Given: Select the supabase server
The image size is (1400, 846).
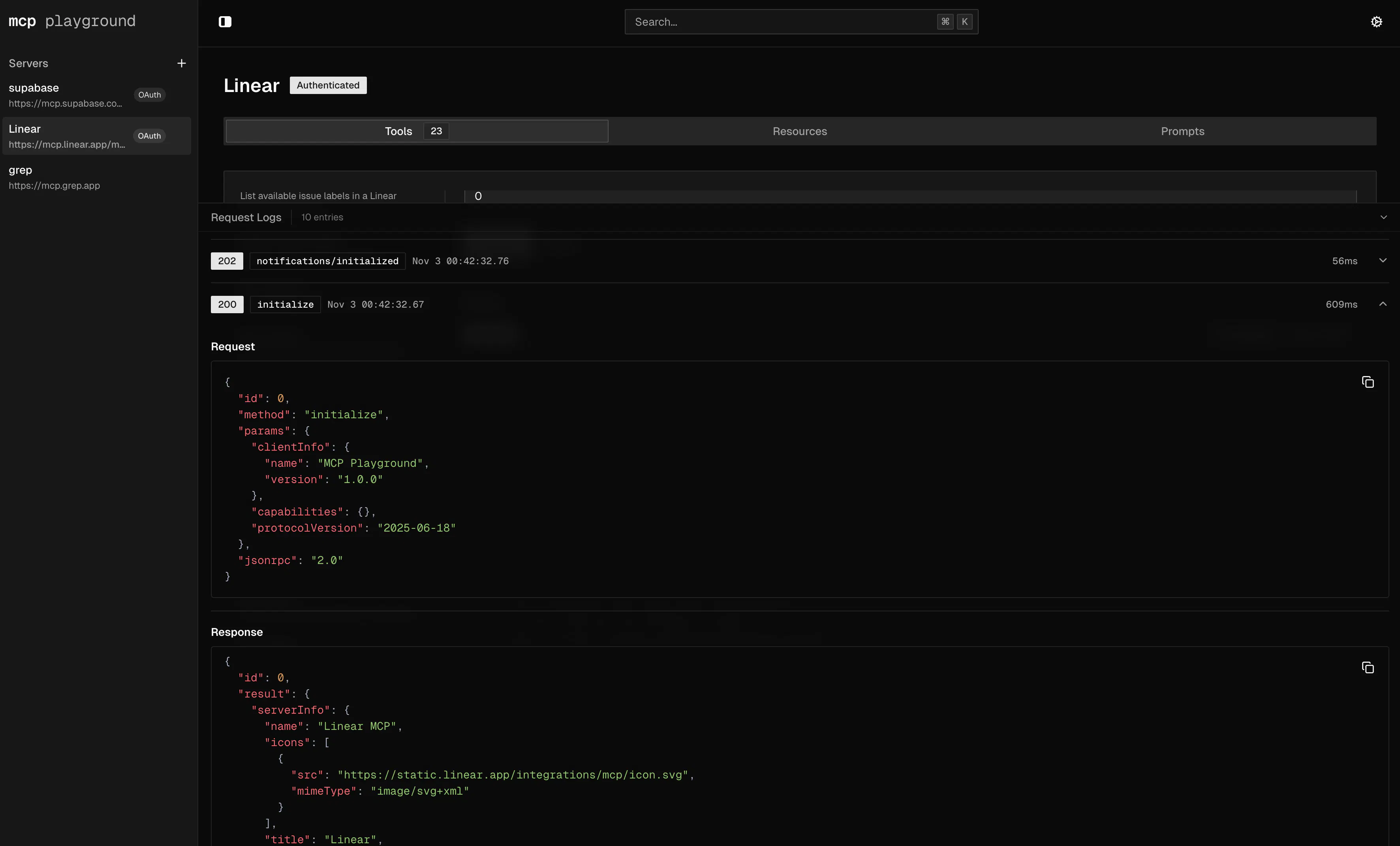Looking at the screenshot, I should click(96, 95).
